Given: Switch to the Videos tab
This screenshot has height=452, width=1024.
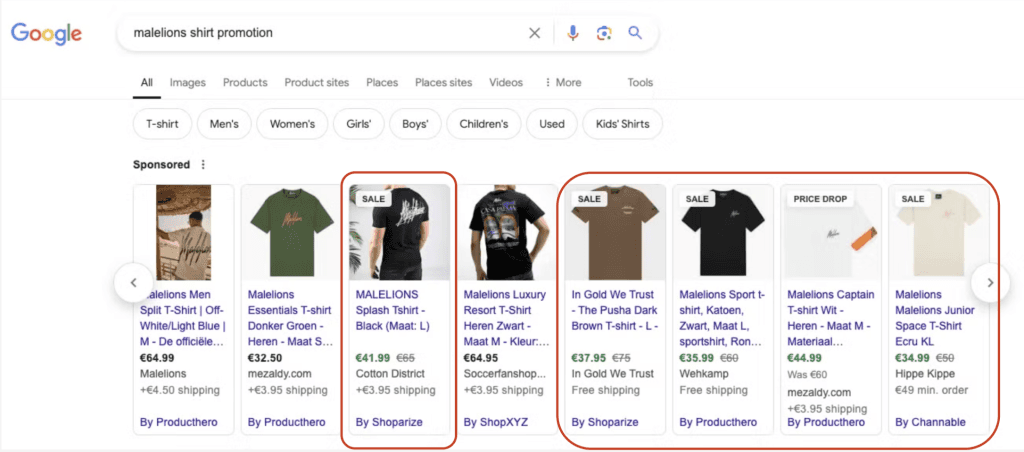Looking at the screenshot, I should [x=506, y=83].
